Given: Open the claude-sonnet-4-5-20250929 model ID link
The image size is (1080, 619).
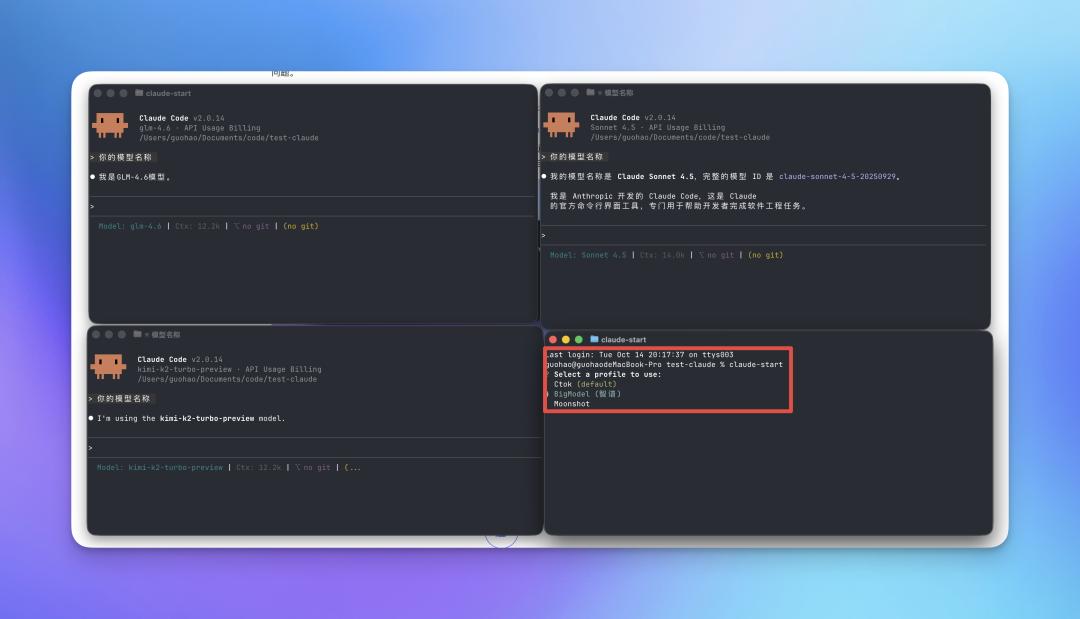Looking at the screenshot, I should (x=838, y=176).
